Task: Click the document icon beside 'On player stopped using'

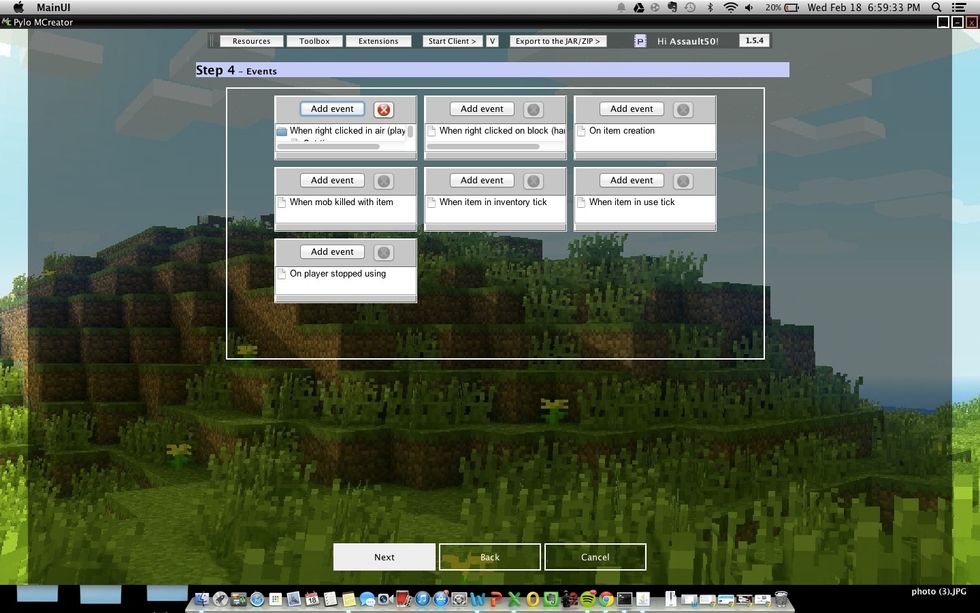Action: 282,274
